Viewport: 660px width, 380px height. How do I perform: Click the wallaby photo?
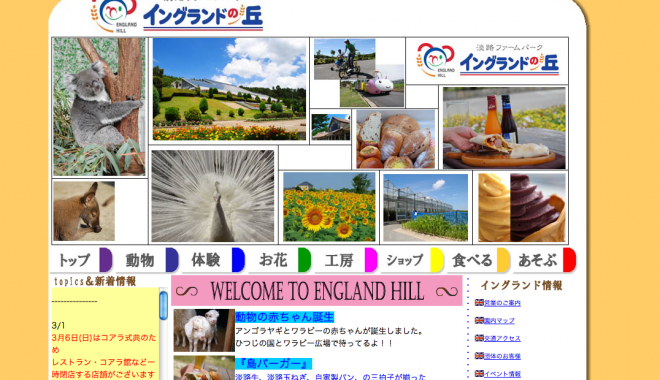(x=84, y=211)
